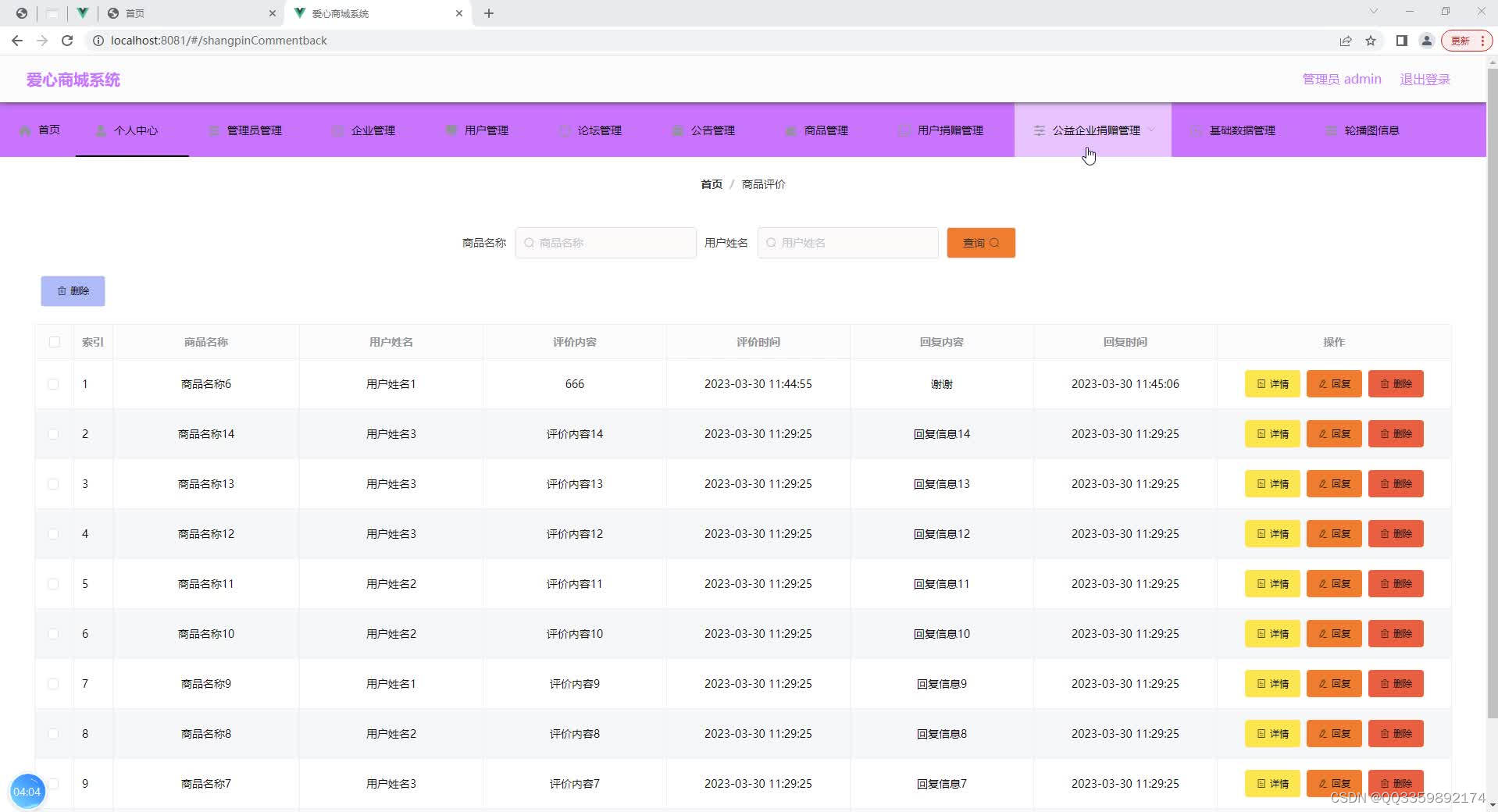Image resolution: width=1498 pixels, height=812 pixels.
Task: Click the batch 删除 button above the table
Action: (73, 290)
